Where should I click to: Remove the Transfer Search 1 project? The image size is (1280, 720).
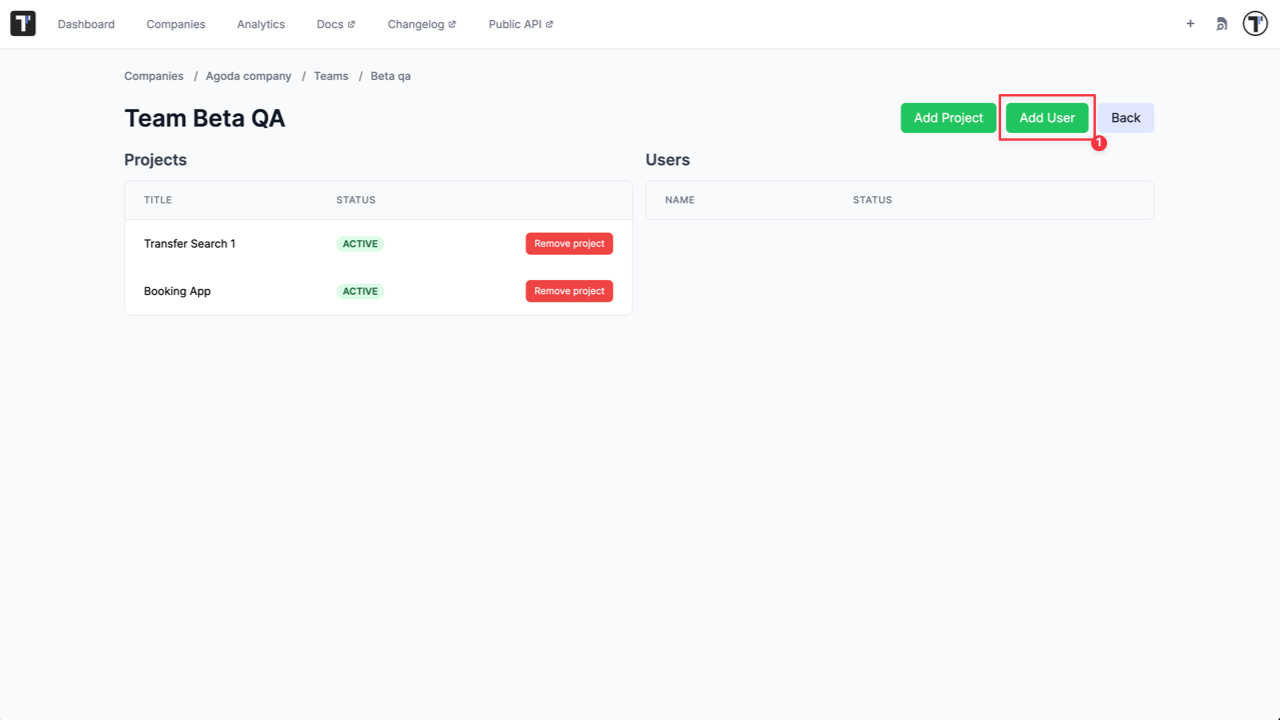pyautogui.click(x=569, y=243)
